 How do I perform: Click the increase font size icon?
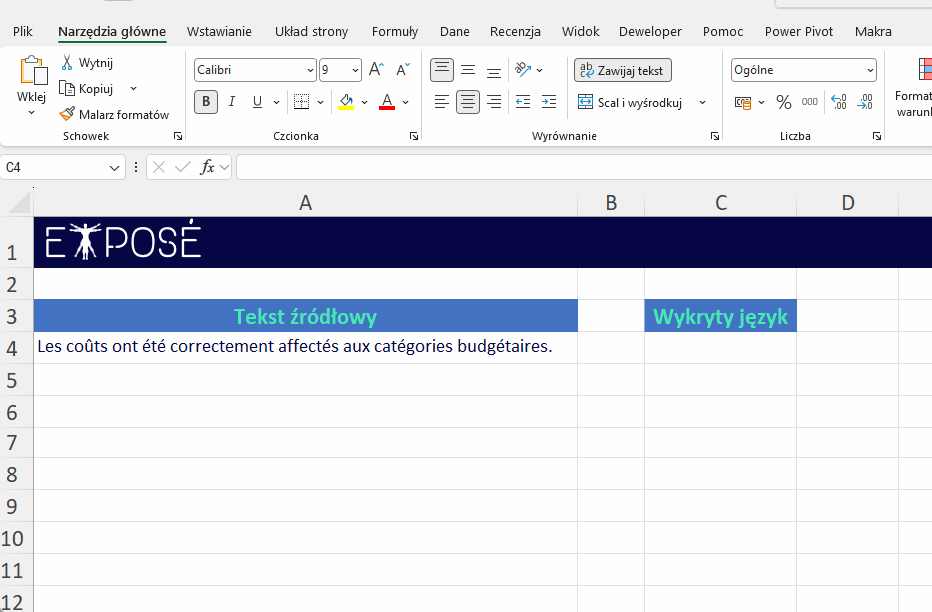[376, 70]
